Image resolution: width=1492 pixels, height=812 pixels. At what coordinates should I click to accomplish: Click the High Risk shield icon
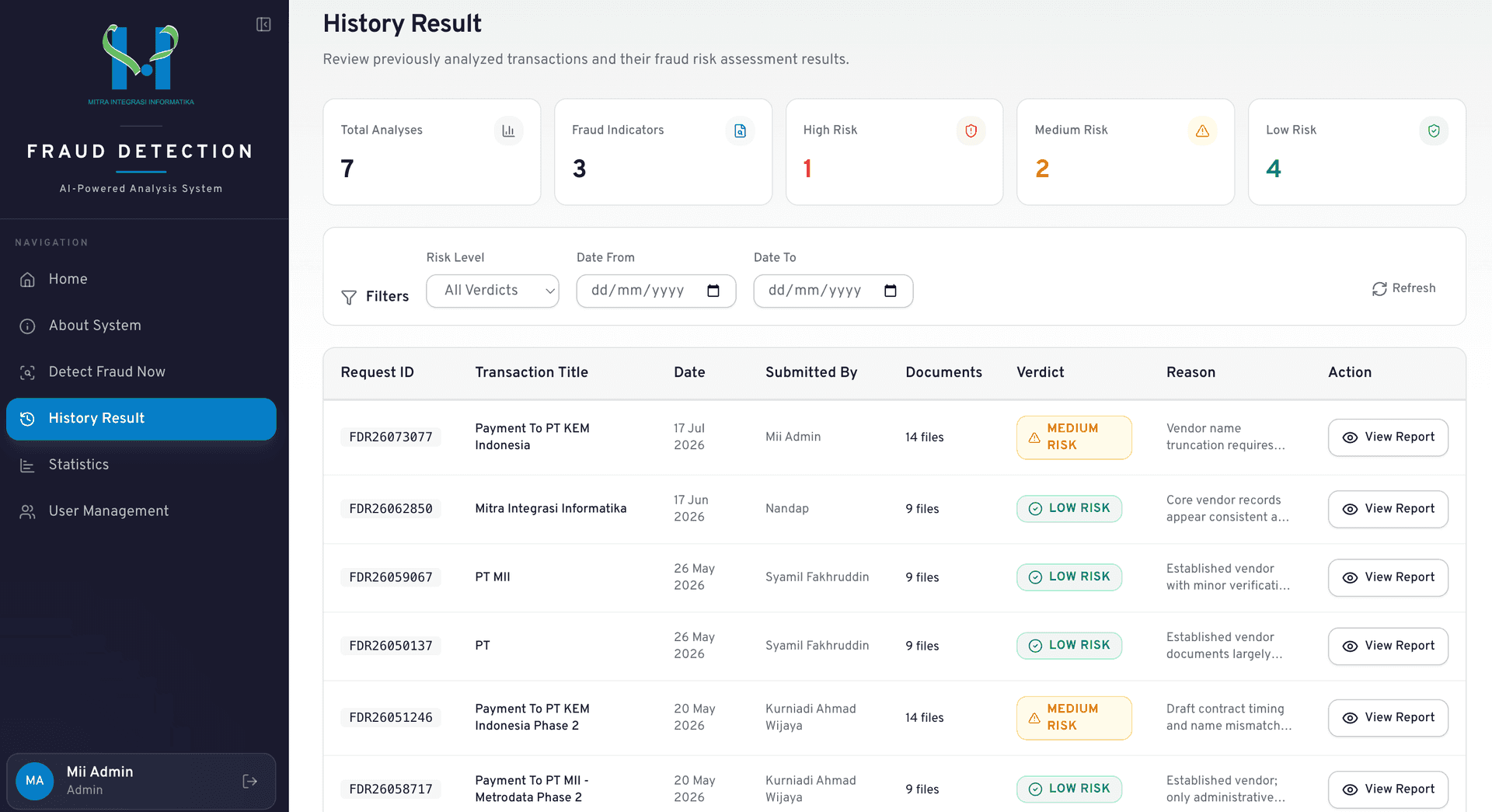(971, 131)
